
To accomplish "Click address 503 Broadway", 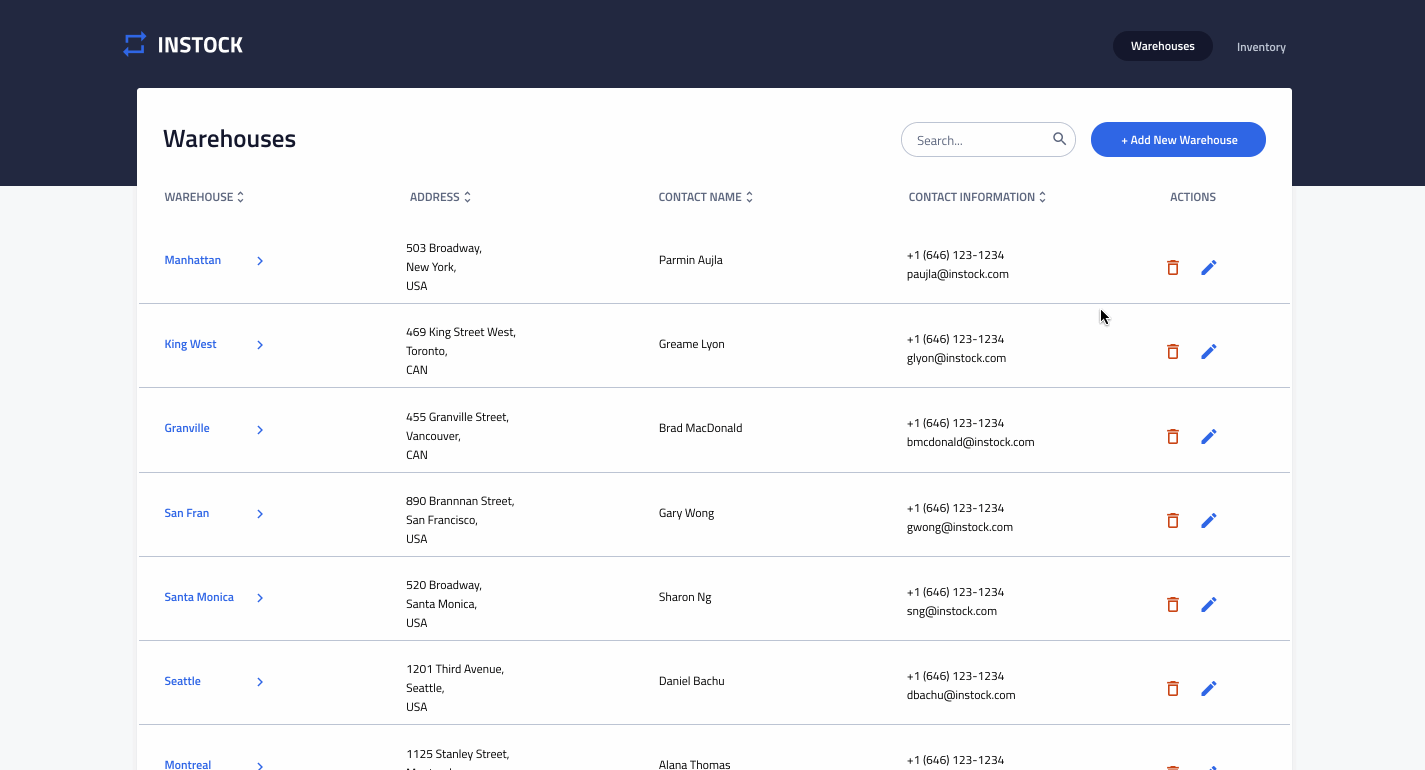I will click(x=444, y=248).
